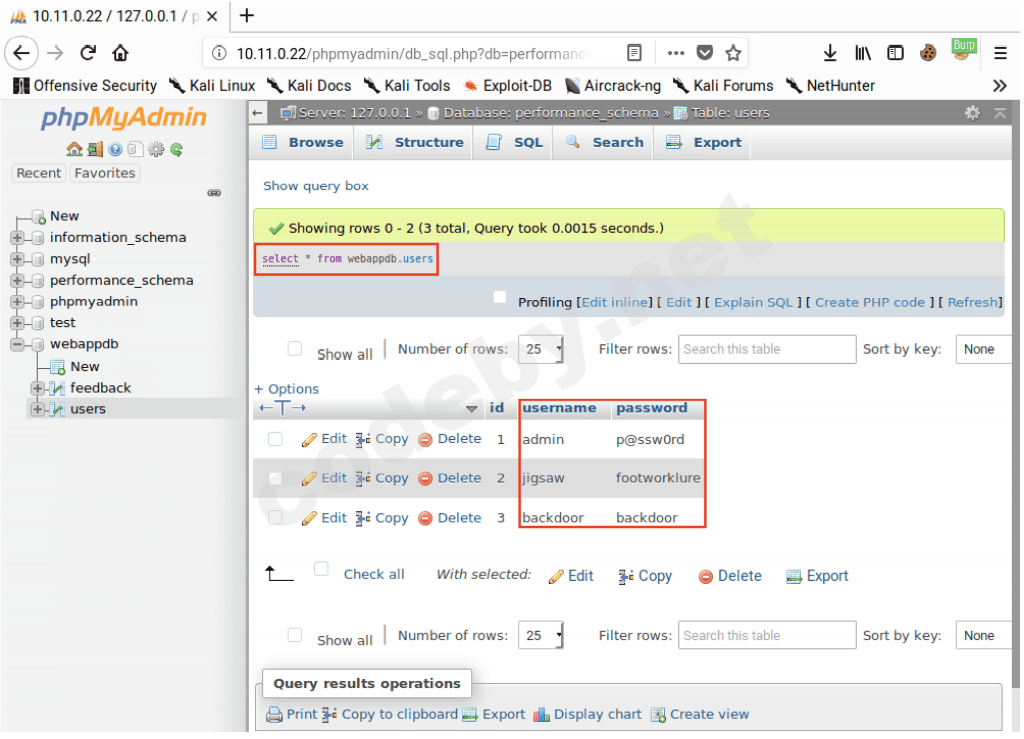
Task: Go back using browser back arrow
Action: click(22, 53)
